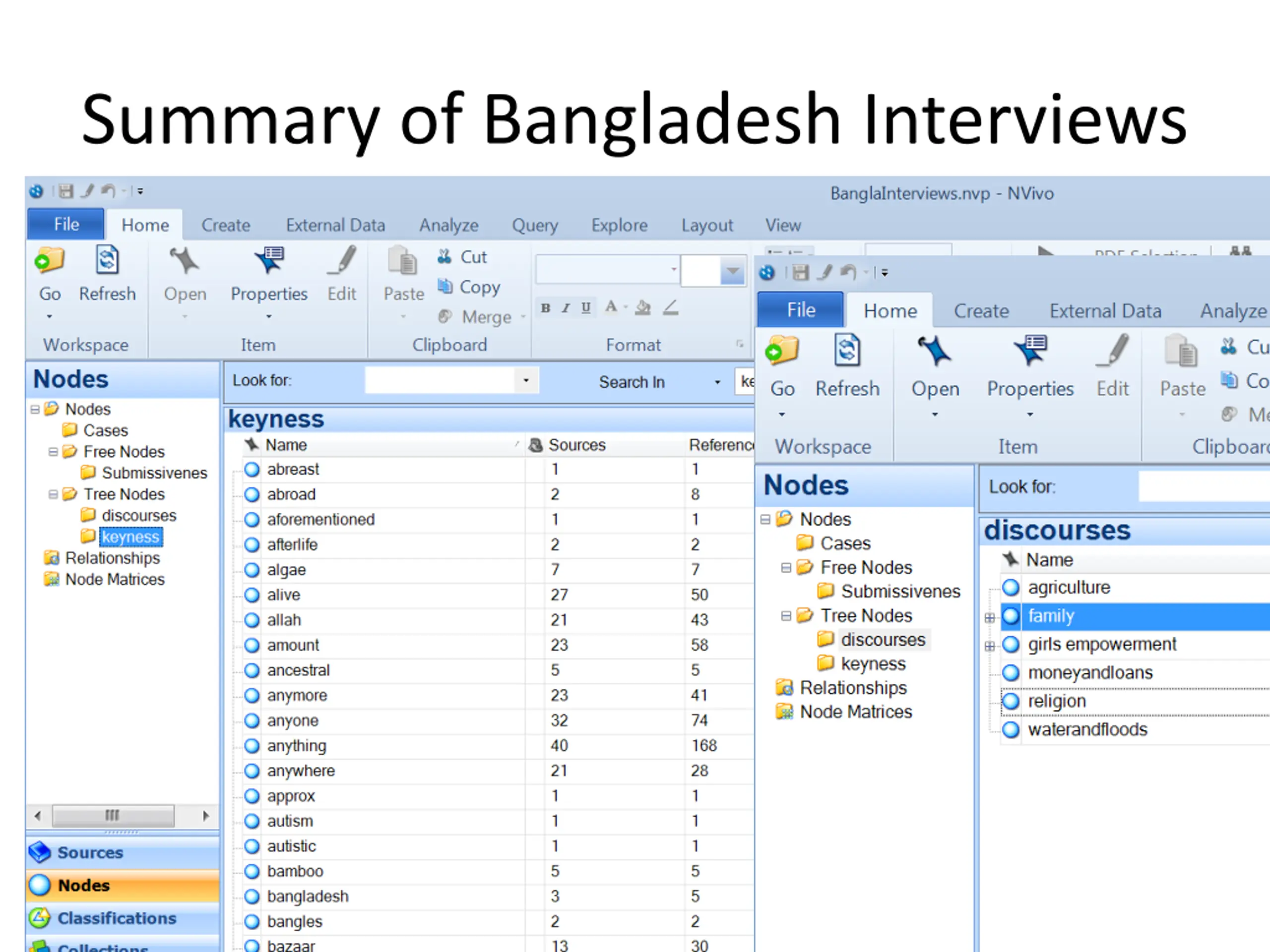
Task: Select the religion node in the discourses list
Action: [x=1056, y=701]
